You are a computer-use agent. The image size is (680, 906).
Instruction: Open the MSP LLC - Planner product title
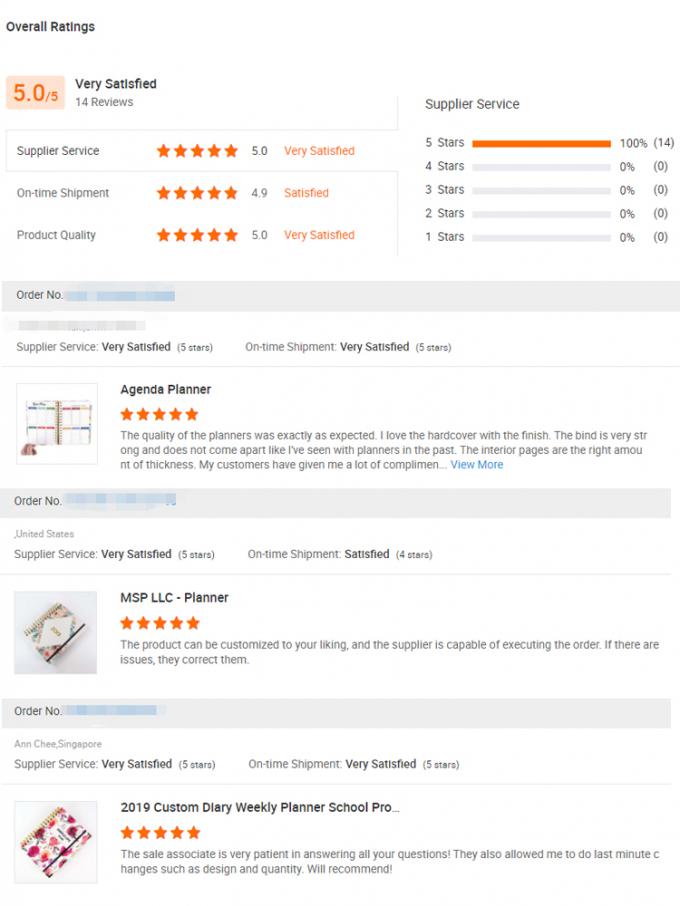point(174,598)
